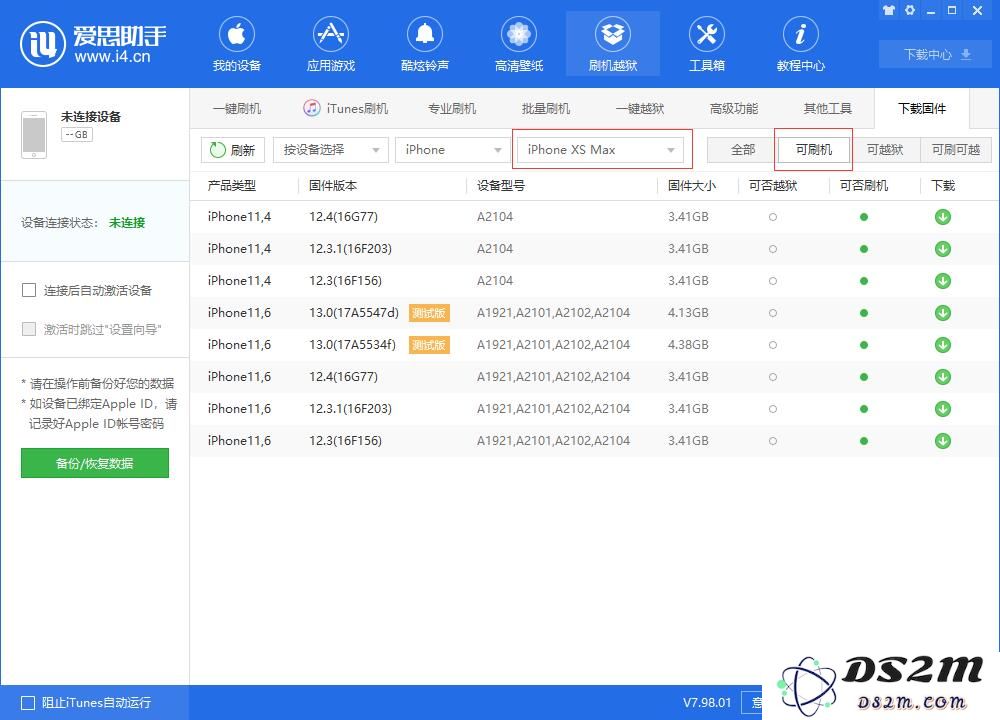Sort by 固件大小 column header

(692, 186)
